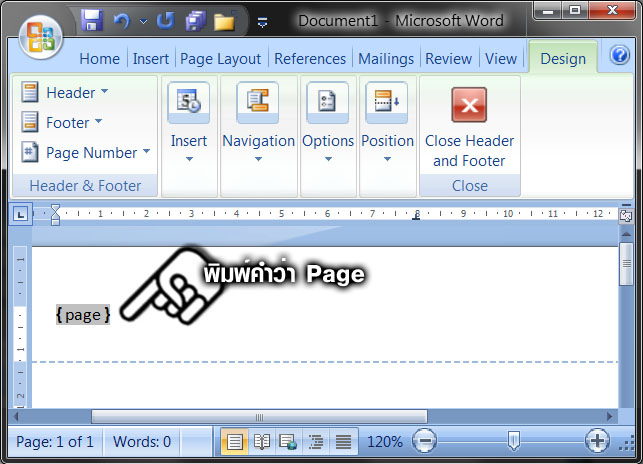Image resolution: width=643 pixels, height=464 pixels.
Task: Click the stacked-windows icon in Quick Access Toolbar
Action: 196,21
